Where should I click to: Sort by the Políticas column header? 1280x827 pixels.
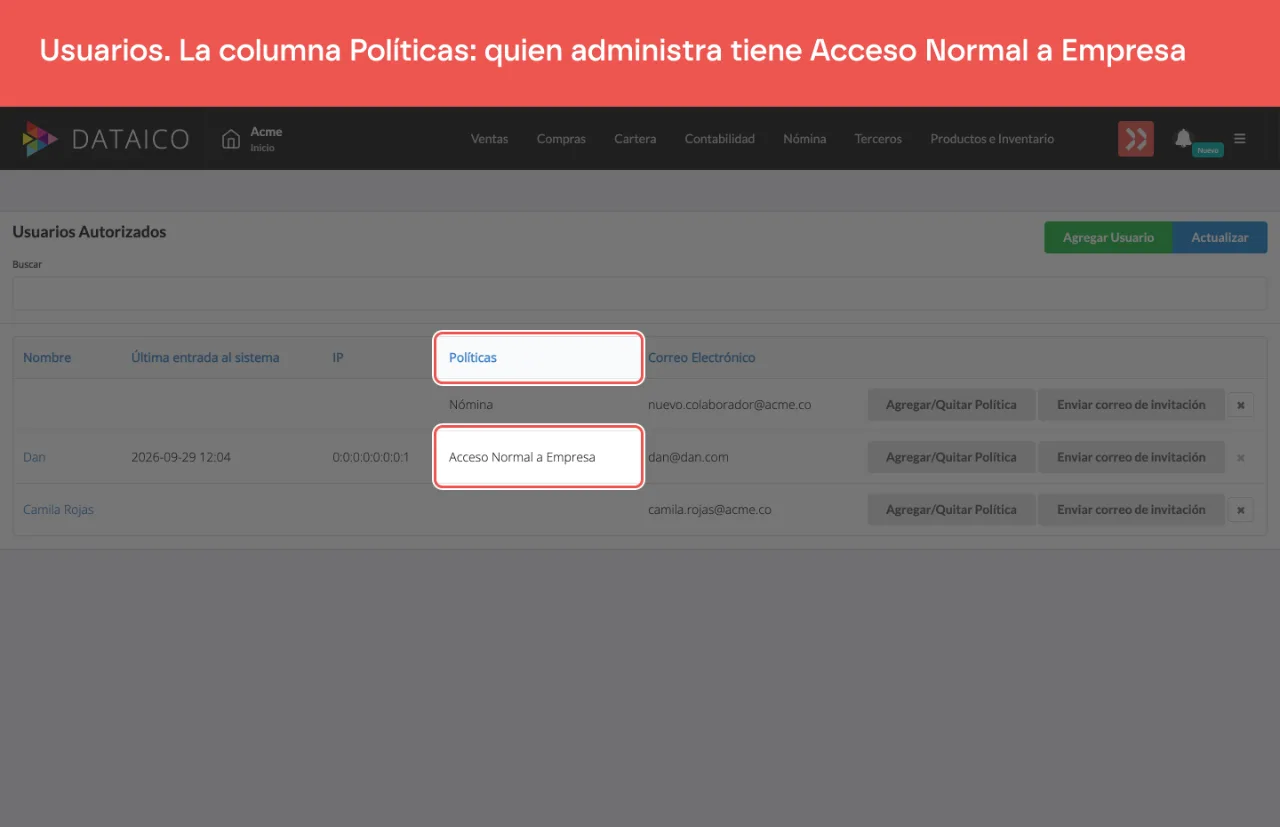(473, 357)
